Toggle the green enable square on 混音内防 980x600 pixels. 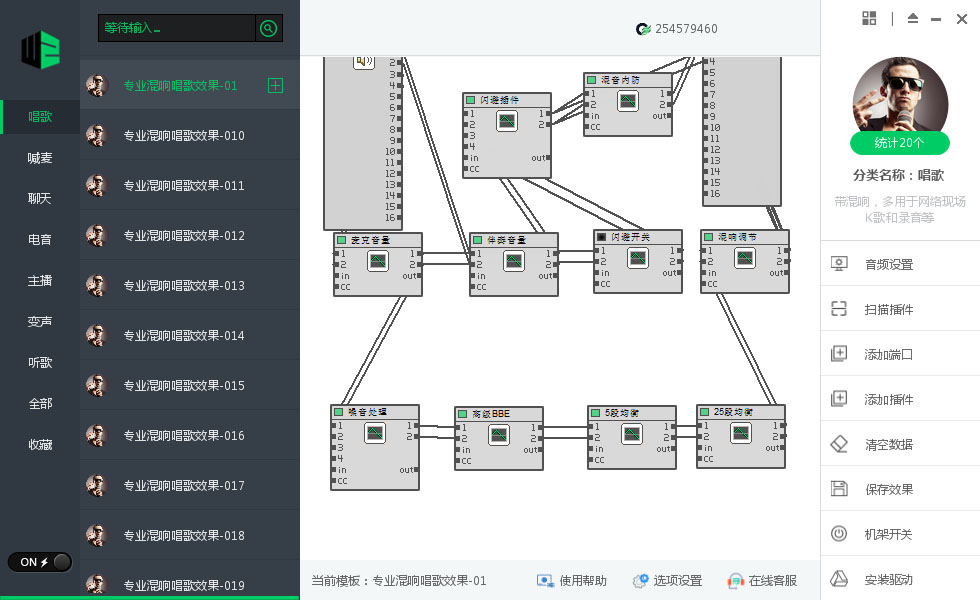[591, 80]
